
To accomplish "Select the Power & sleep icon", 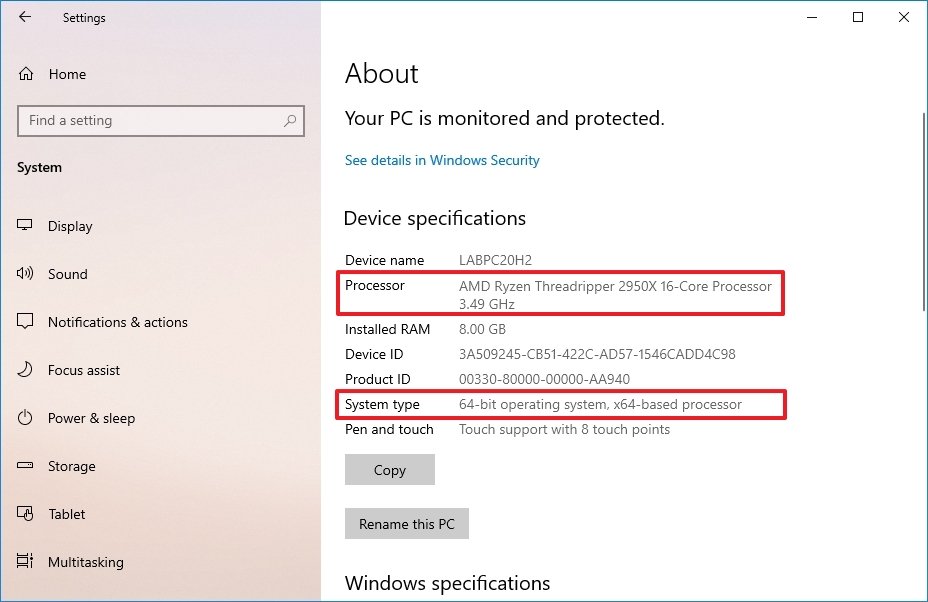I will 24,418.
